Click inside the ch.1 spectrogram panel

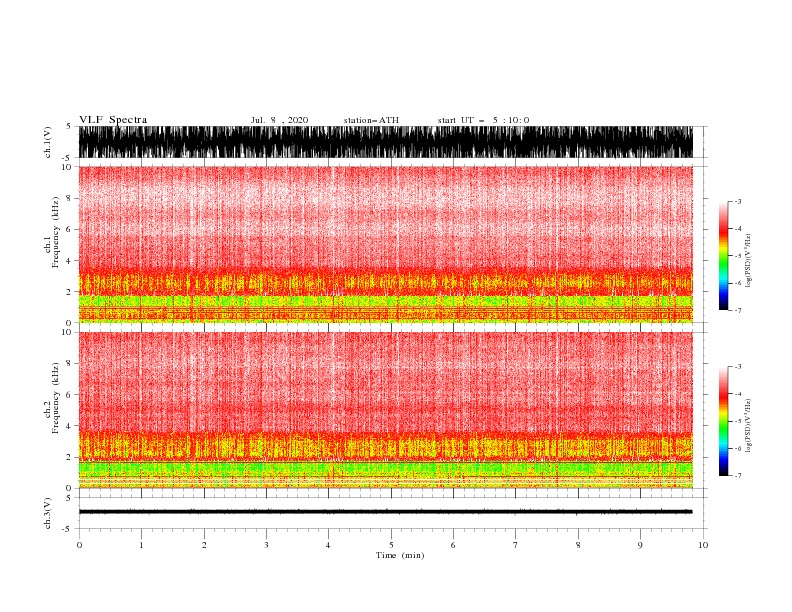pos(385,244)
